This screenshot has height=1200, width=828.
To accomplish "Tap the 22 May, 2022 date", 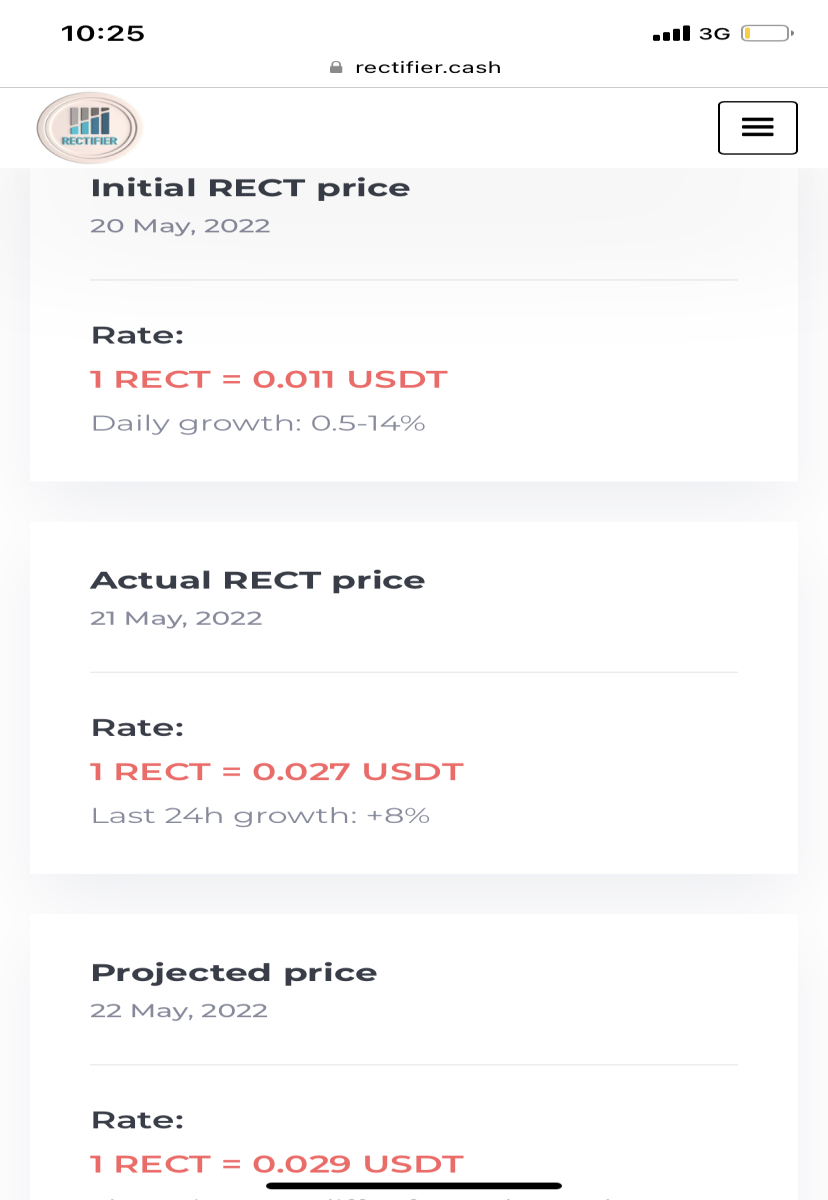I will point(179,1010).
